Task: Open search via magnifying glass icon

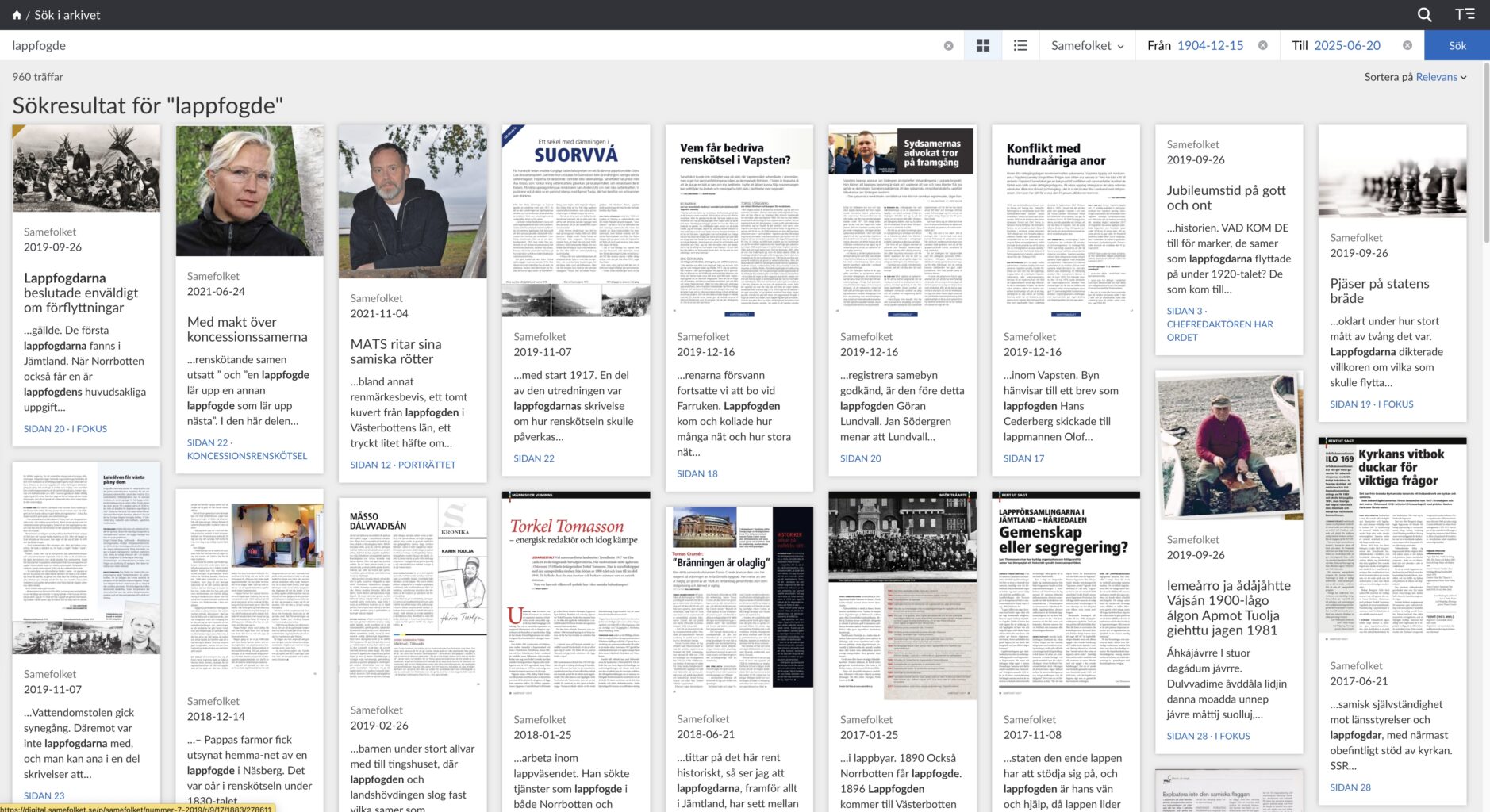Action: (x=1424, y=15)
